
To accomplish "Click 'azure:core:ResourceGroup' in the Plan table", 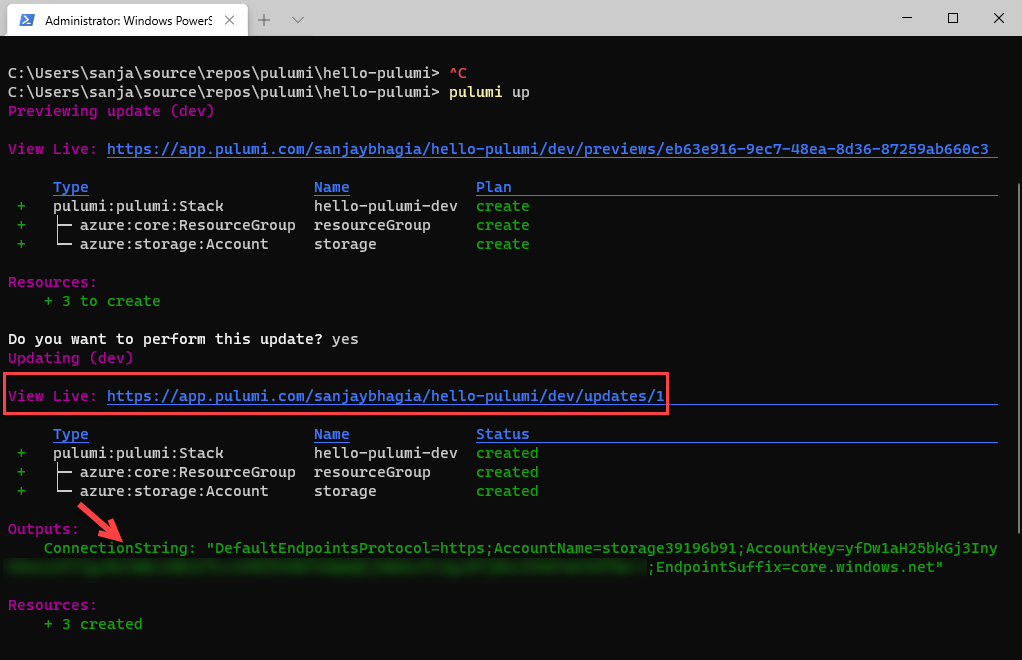I will click(x=188, y=225).
